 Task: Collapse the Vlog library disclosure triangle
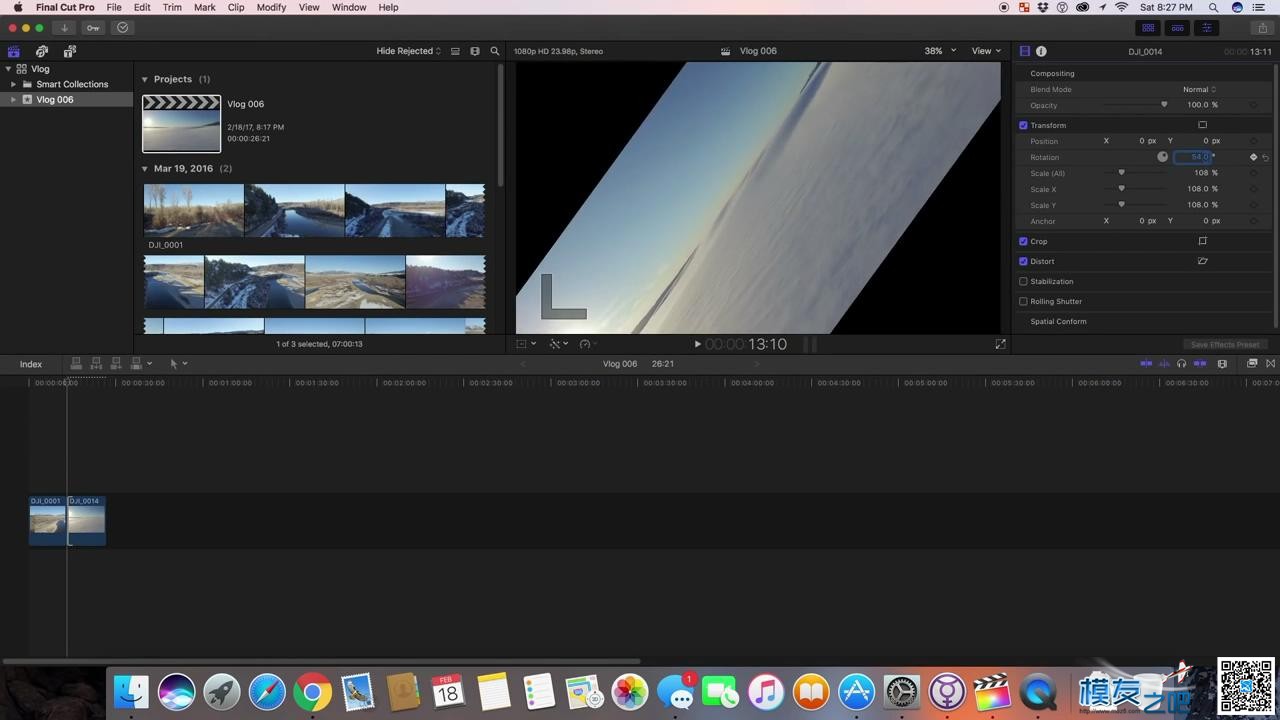(8, 69)
